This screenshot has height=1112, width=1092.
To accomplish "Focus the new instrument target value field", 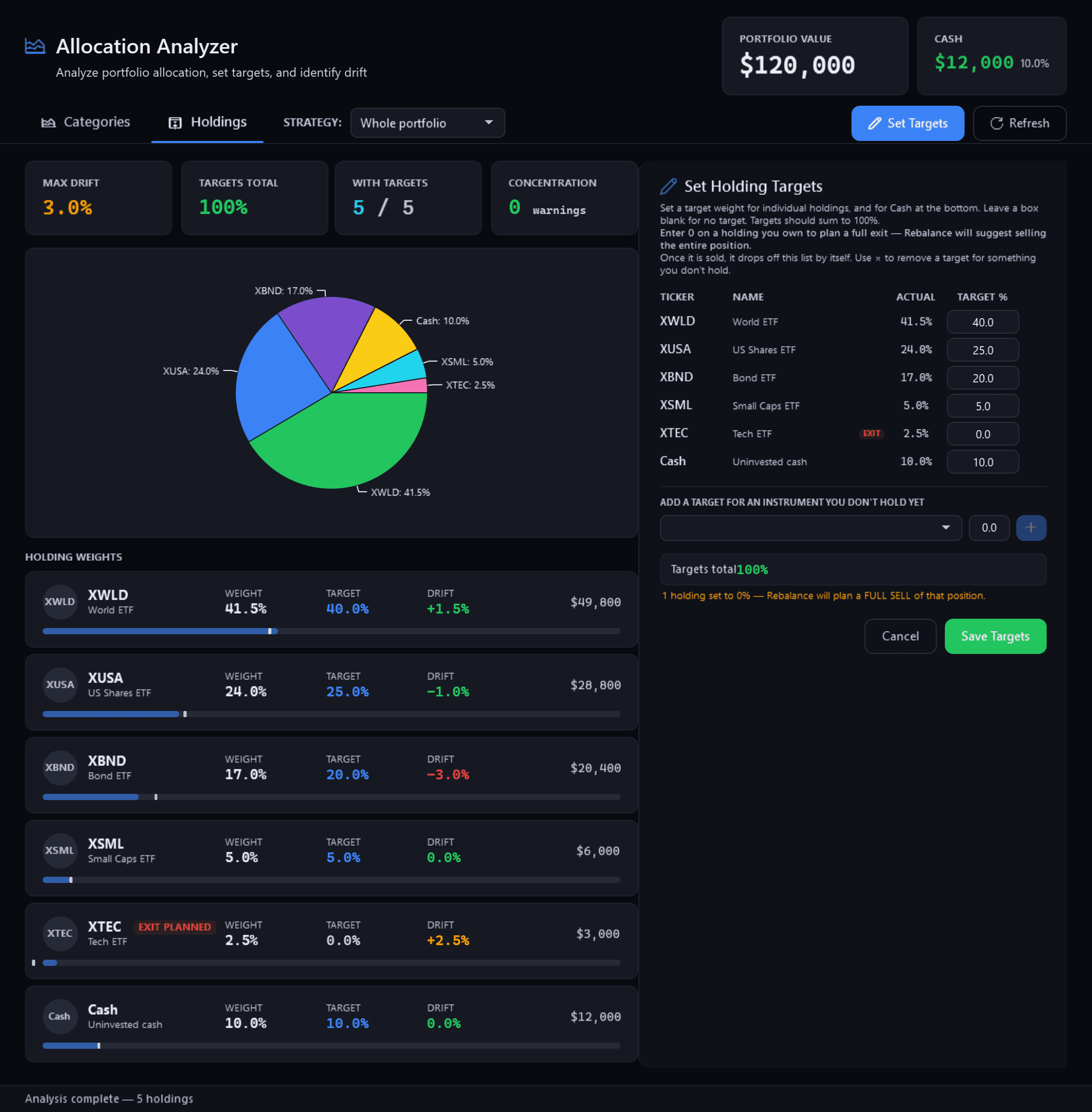I will 989,528.
